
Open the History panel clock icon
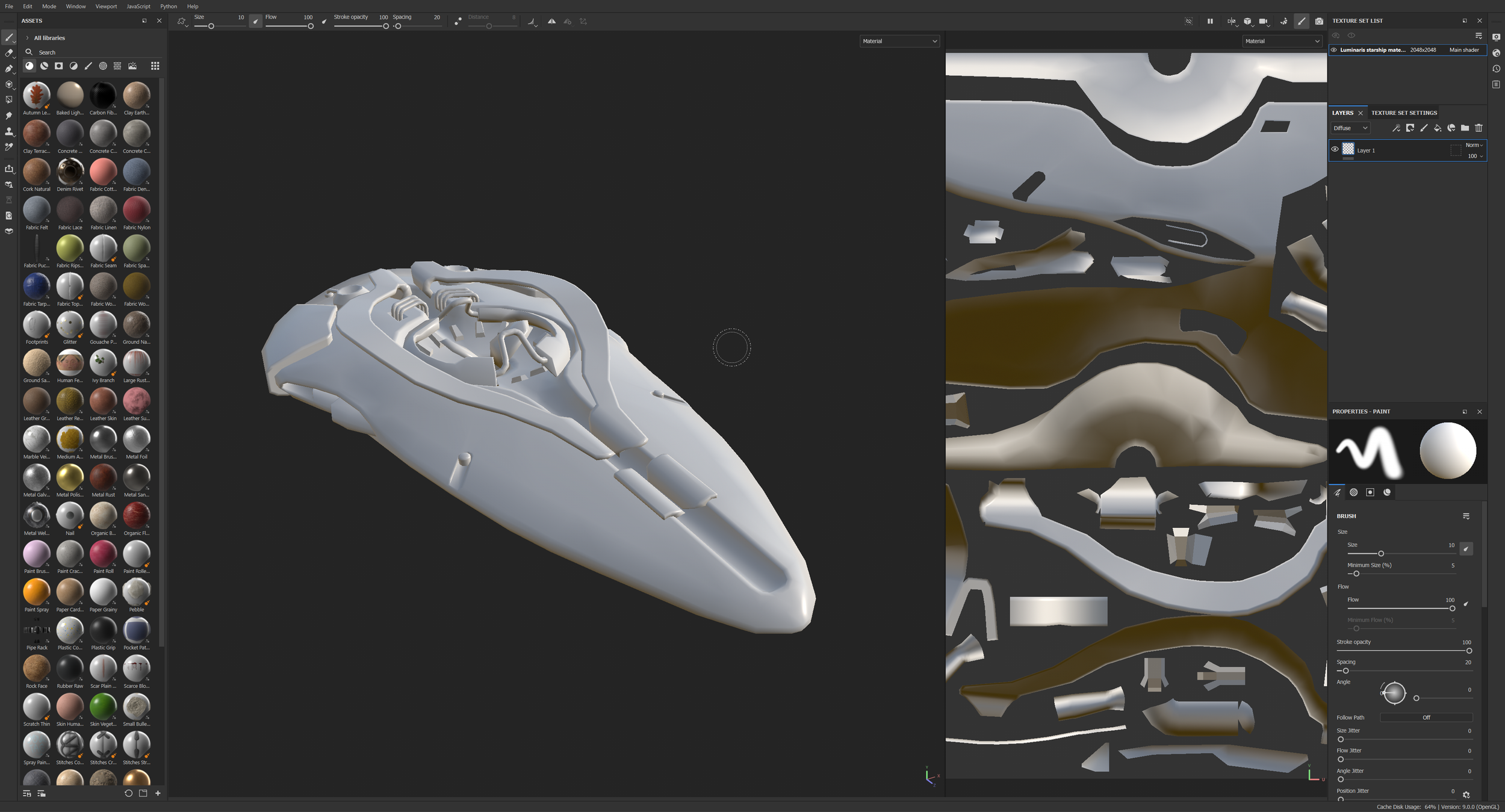tap(1496, 69)
